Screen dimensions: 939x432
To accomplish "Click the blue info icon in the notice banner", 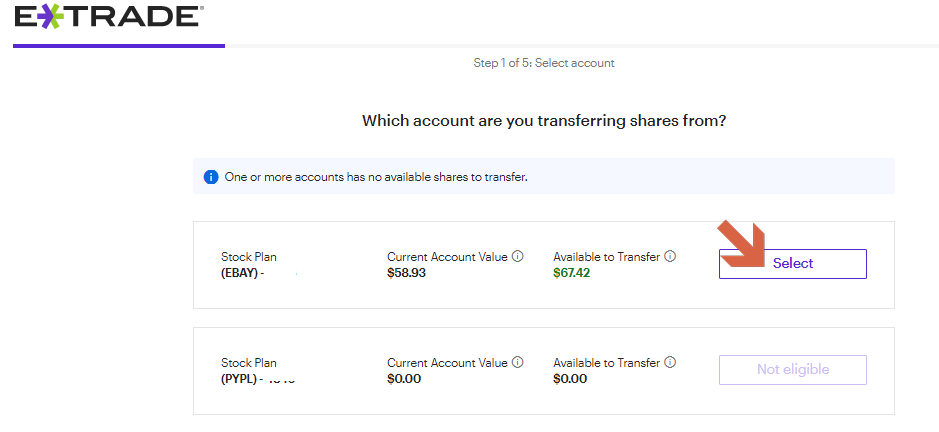I will 211,177.
